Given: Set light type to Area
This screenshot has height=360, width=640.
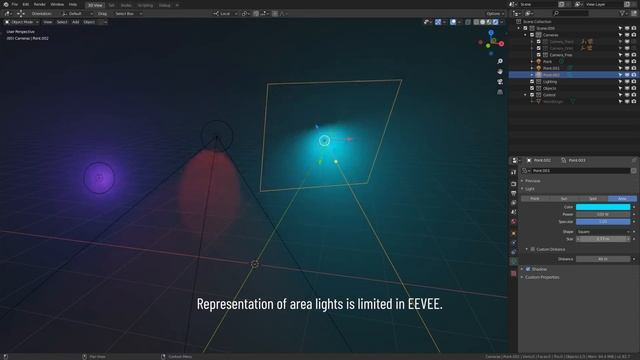Looking at the screenshot, I should (x=622, y=199).
